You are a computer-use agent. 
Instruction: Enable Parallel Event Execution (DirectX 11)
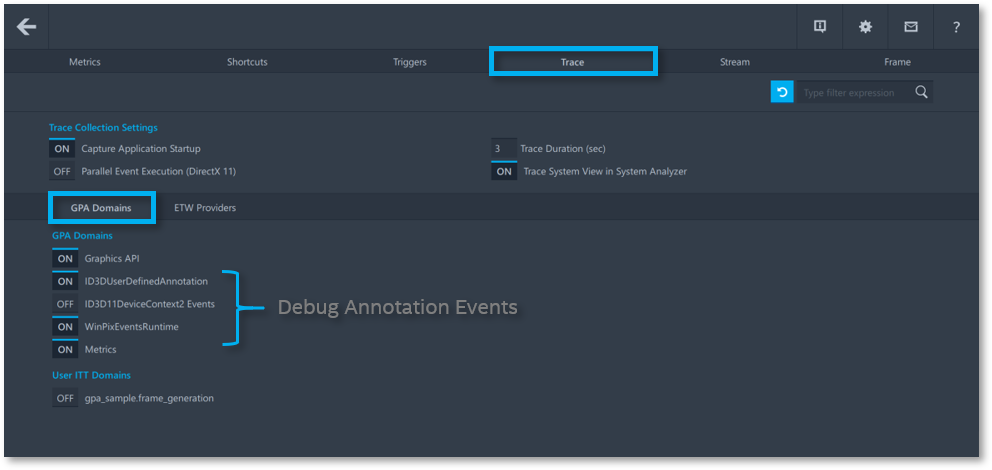[x=62, y=171]
